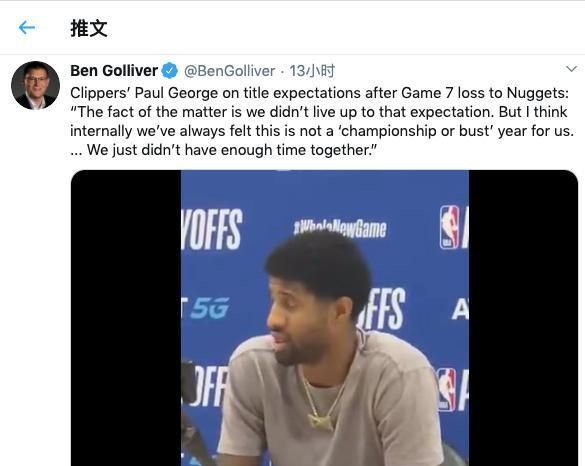Click the microphone shown in the video
This screenshot has height=466, width=585.
pyautogui.click(x=189, y=384)
